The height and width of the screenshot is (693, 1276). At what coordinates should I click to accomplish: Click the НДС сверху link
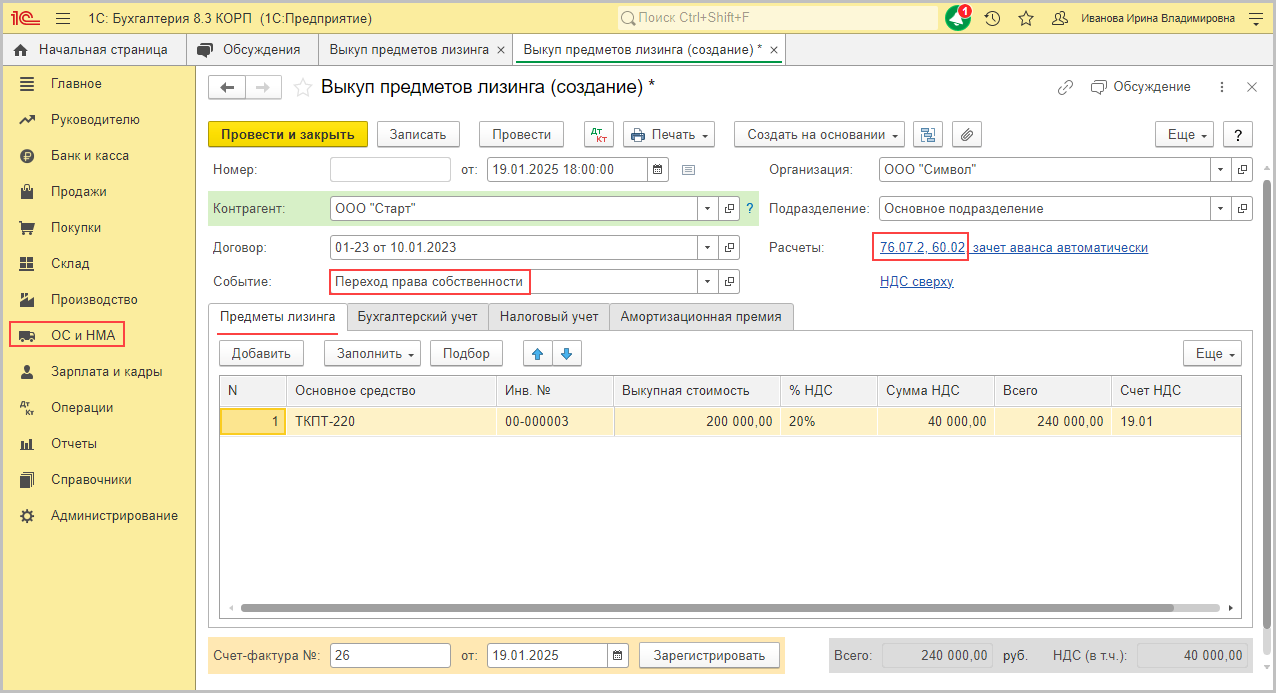916,281
